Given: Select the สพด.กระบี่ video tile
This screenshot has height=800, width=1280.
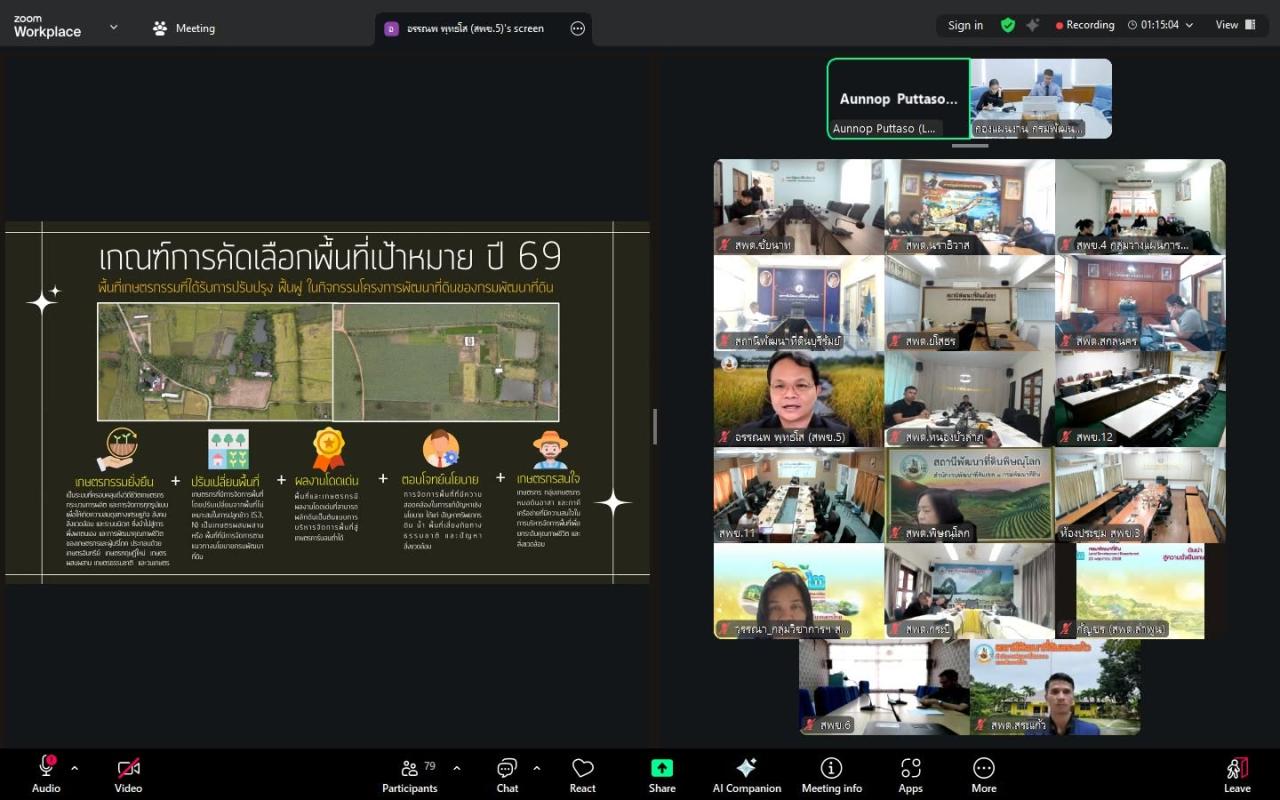Looking at the screenshot, I should click(x=970, y=591).
